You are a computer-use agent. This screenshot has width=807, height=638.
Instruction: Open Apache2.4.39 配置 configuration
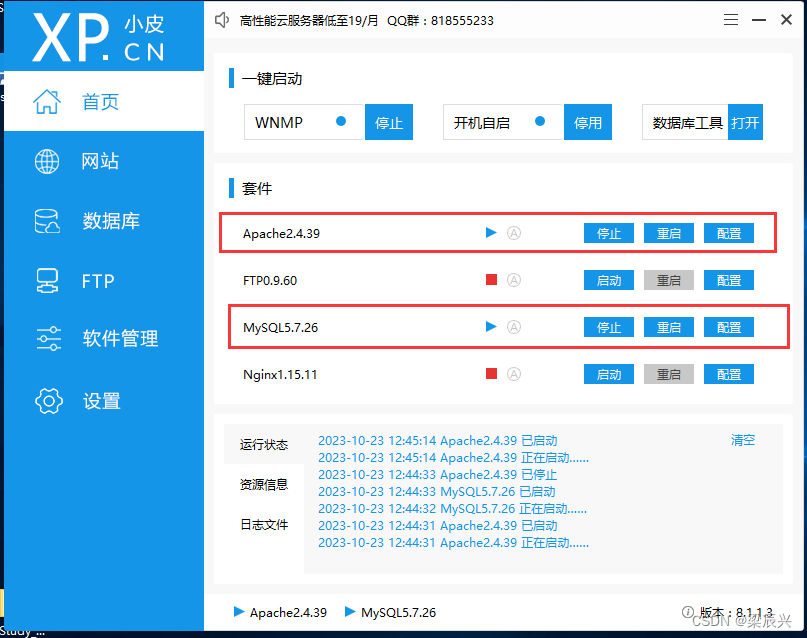(x=729, y=233)
